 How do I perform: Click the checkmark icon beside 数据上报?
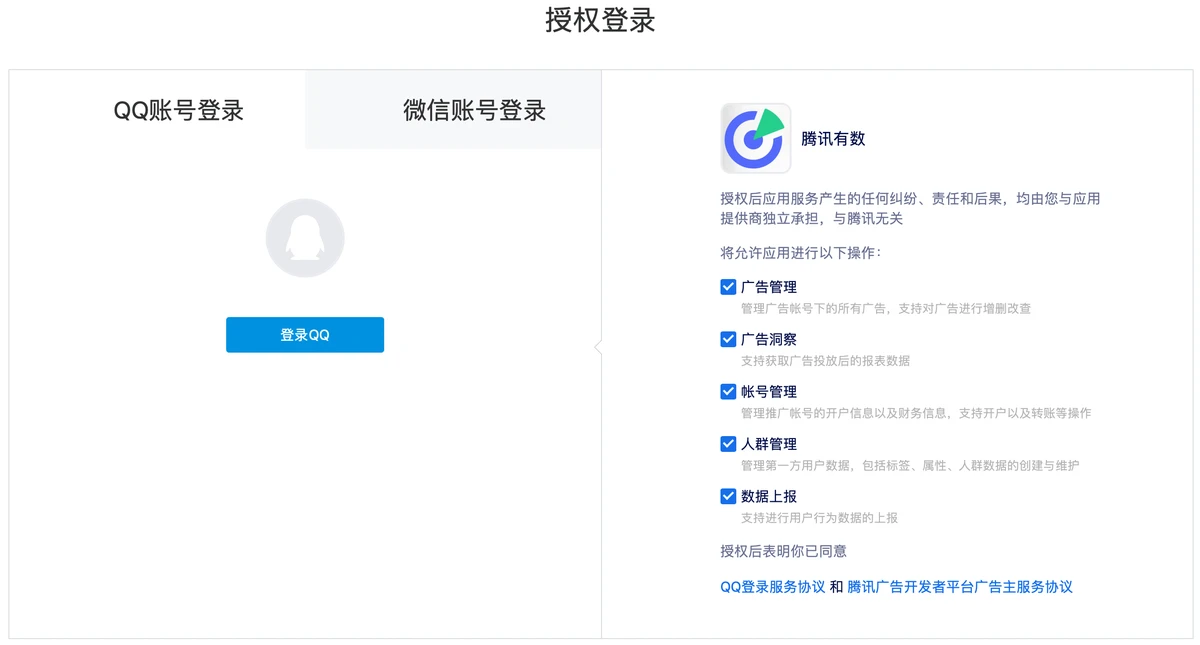[729, 495]
